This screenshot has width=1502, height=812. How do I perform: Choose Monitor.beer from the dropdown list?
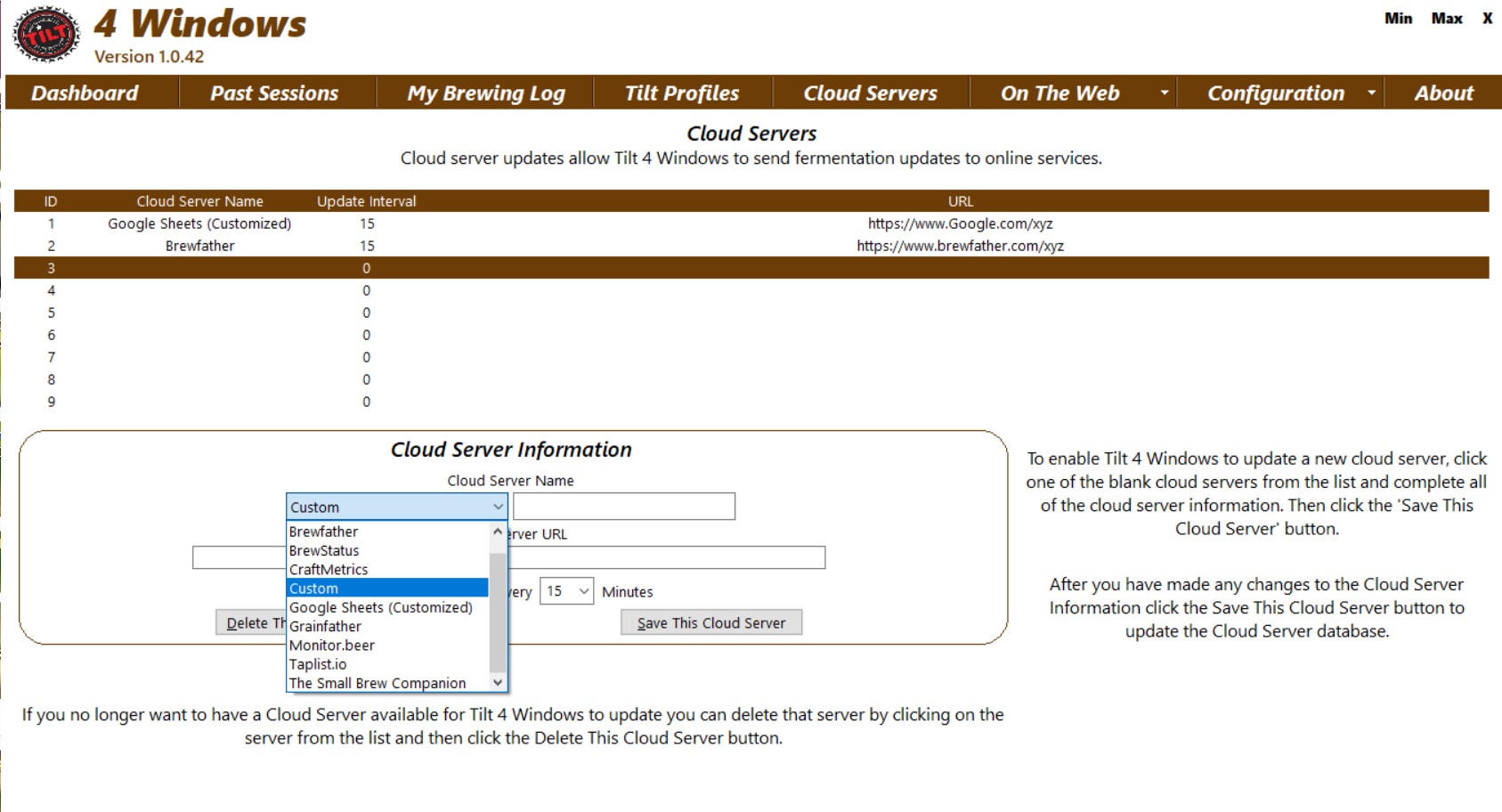coord(387,645)
